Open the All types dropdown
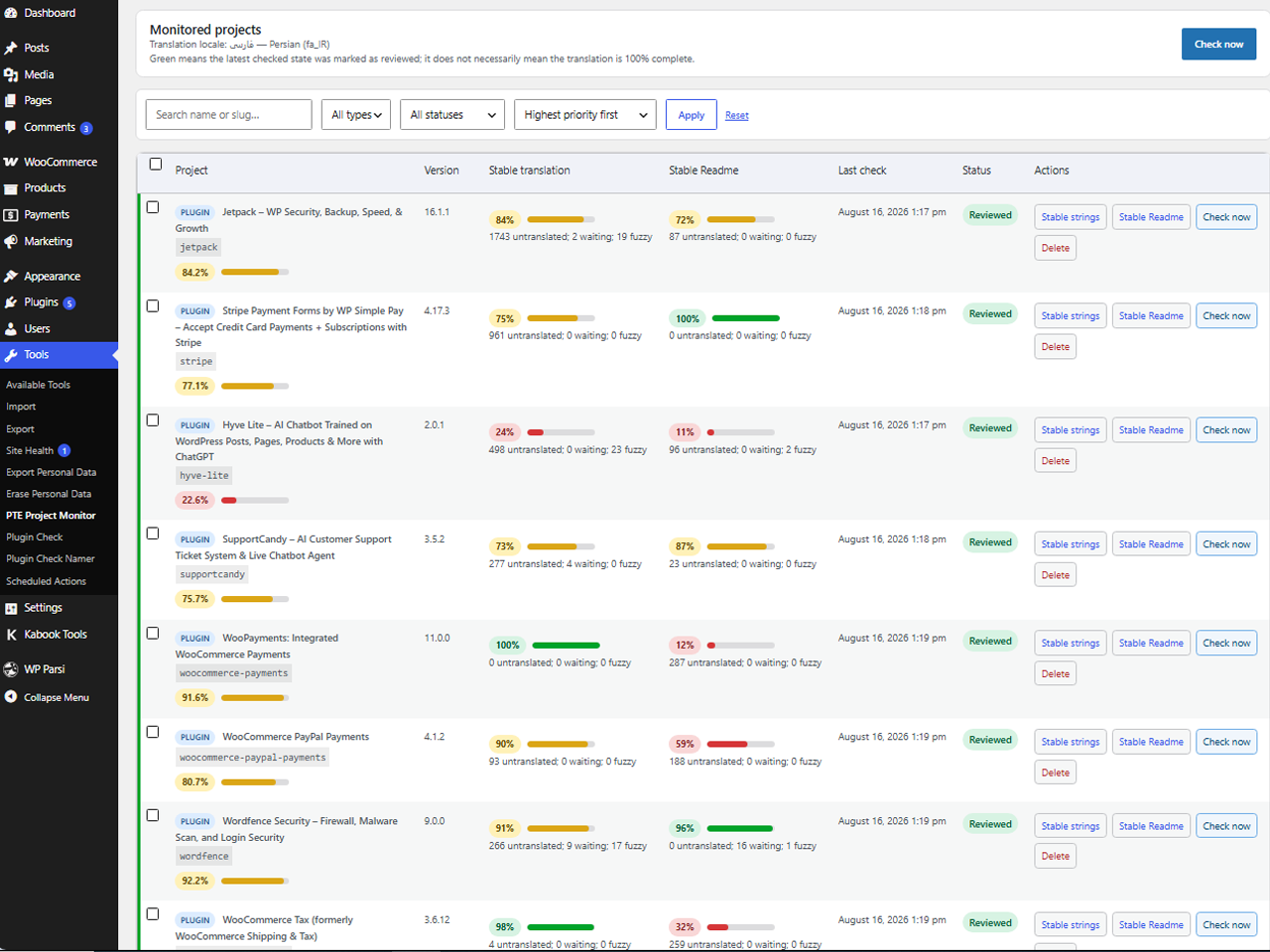 click(x=356, y=115)
